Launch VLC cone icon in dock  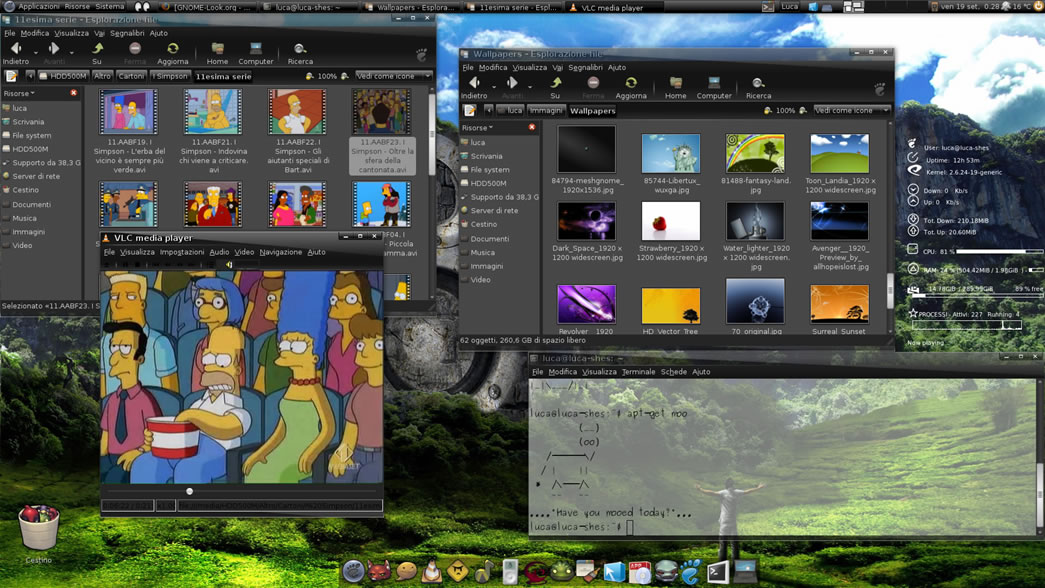click(x=432, y=571)
